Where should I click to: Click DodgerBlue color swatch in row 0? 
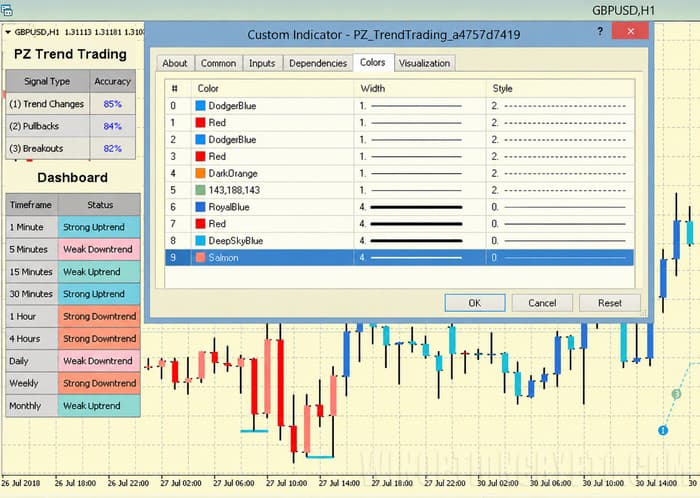[x=200, y=106]
